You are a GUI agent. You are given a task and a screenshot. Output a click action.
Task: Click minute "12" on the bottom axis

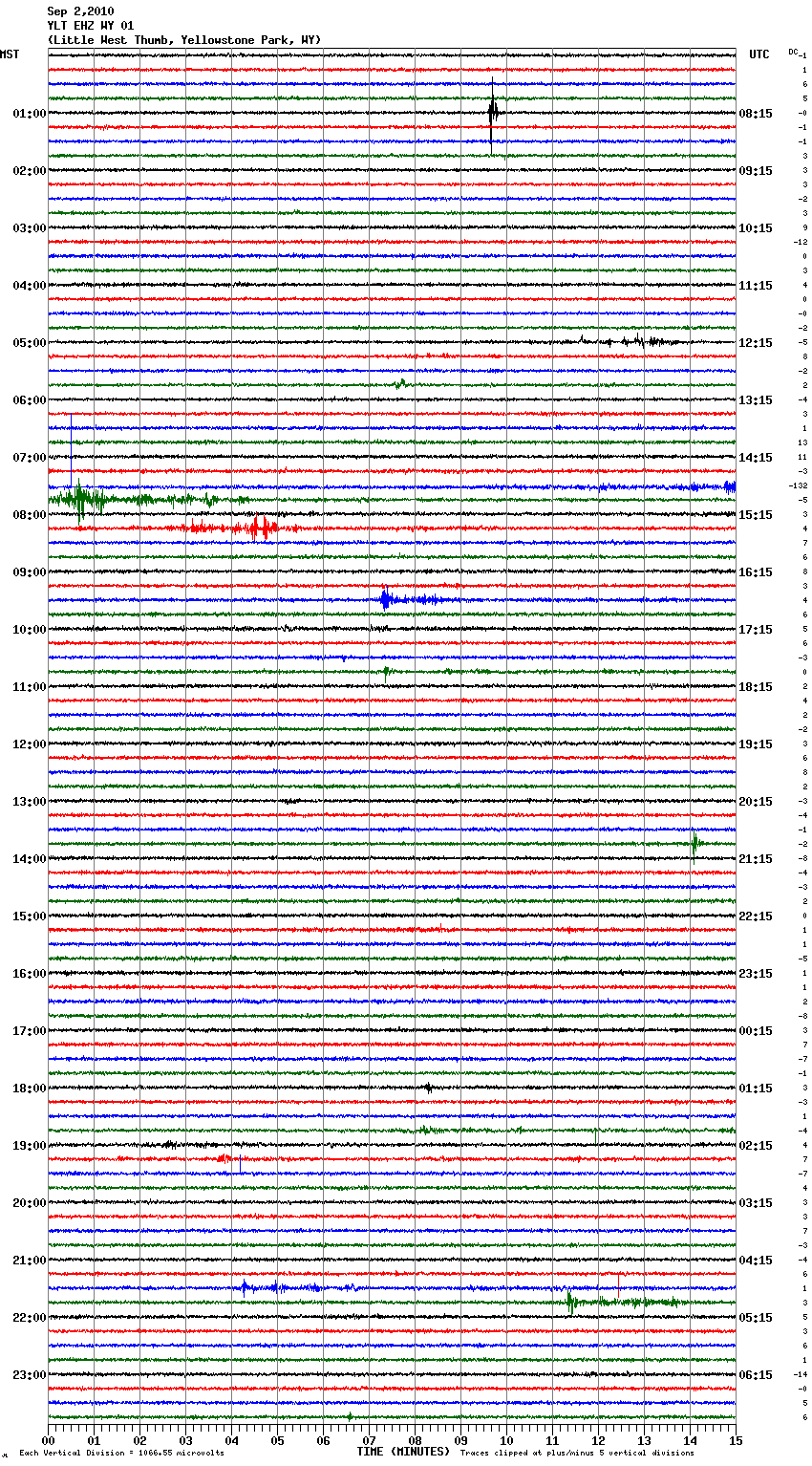[598, 1440]
